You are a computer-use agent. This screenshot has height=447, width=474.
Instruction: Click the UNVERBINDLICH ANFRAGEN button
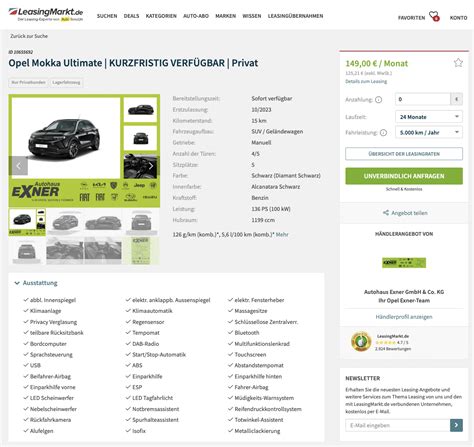(x=404, y=176)
